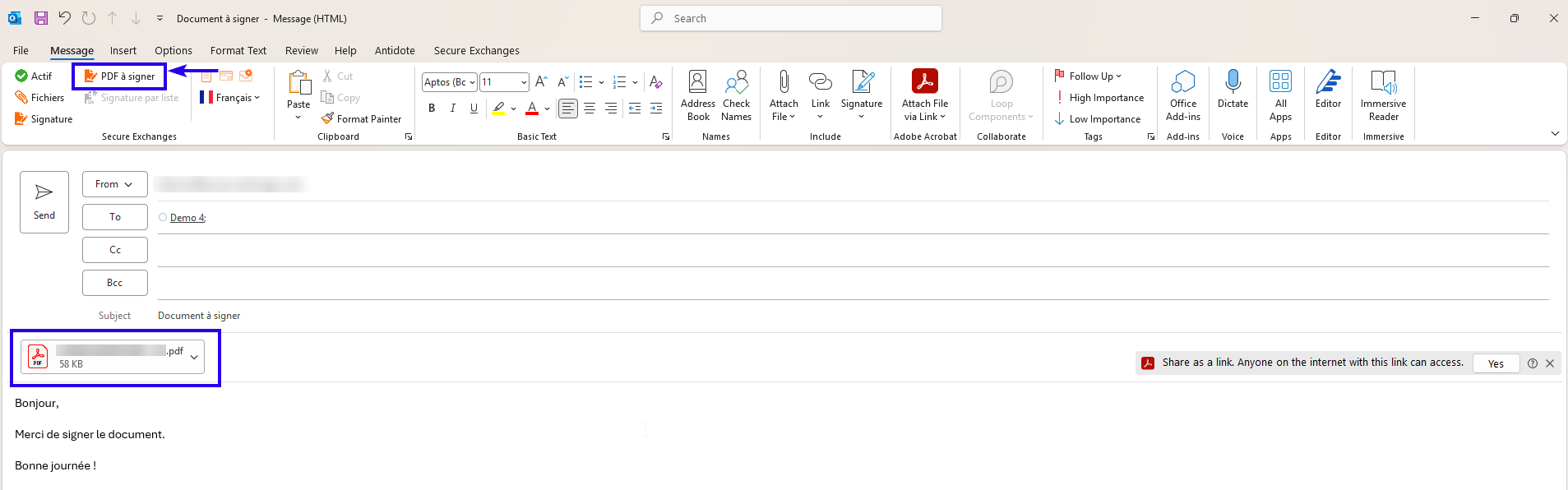The width and height of the screenshot is (1568, 490).
Task: Open the font color dropdown arrow
Action: (x=547, y=109)
